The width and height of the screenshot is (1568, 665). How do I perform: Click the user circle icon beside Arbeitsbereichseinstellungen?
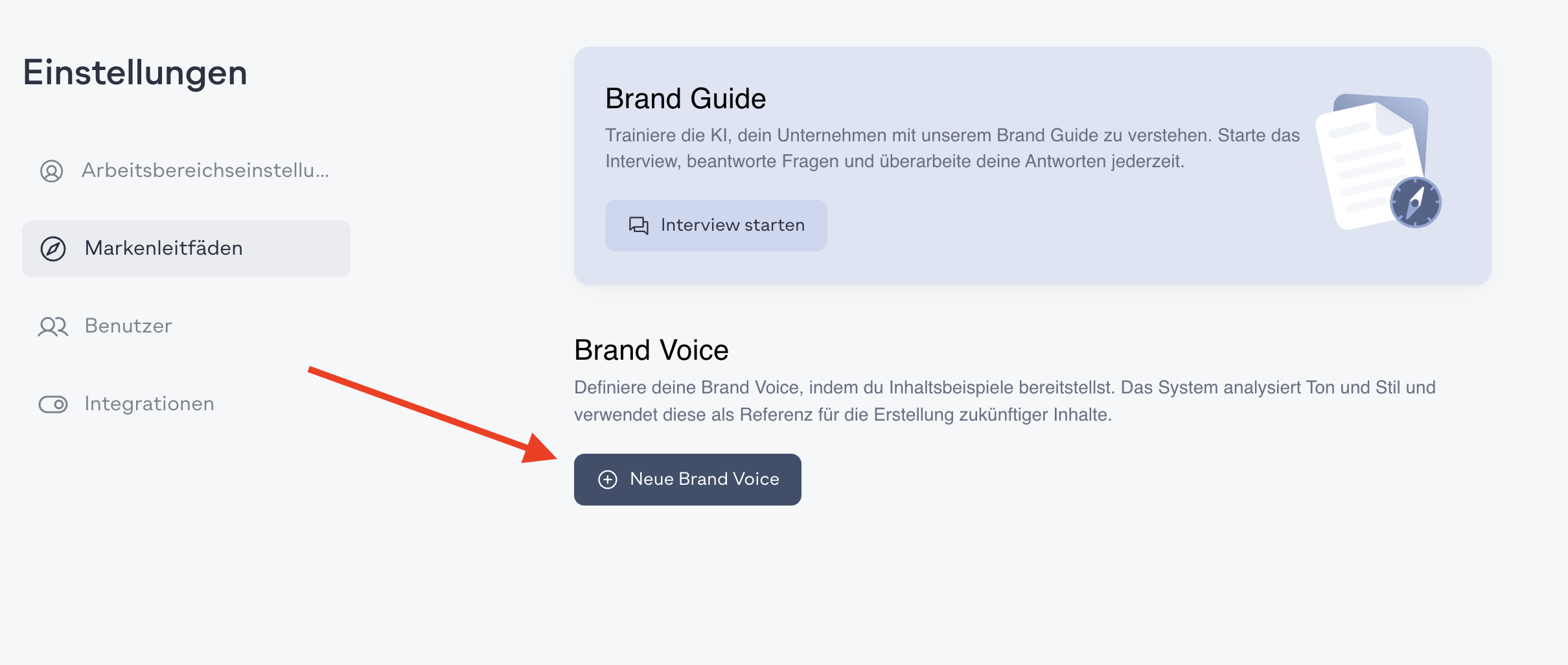pyautogui.click(x=52, y=171)
